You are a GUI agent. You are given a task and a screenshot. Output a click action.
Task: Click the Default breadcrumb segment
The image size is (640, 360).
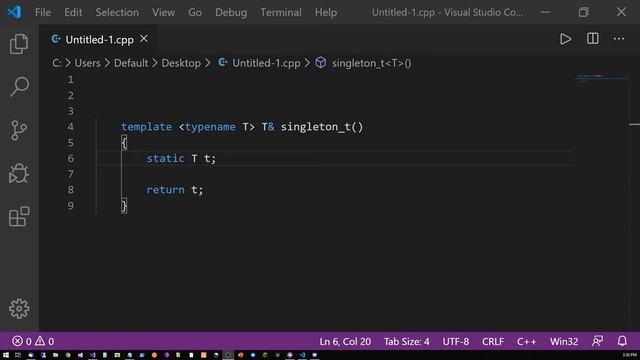[131, 63]
